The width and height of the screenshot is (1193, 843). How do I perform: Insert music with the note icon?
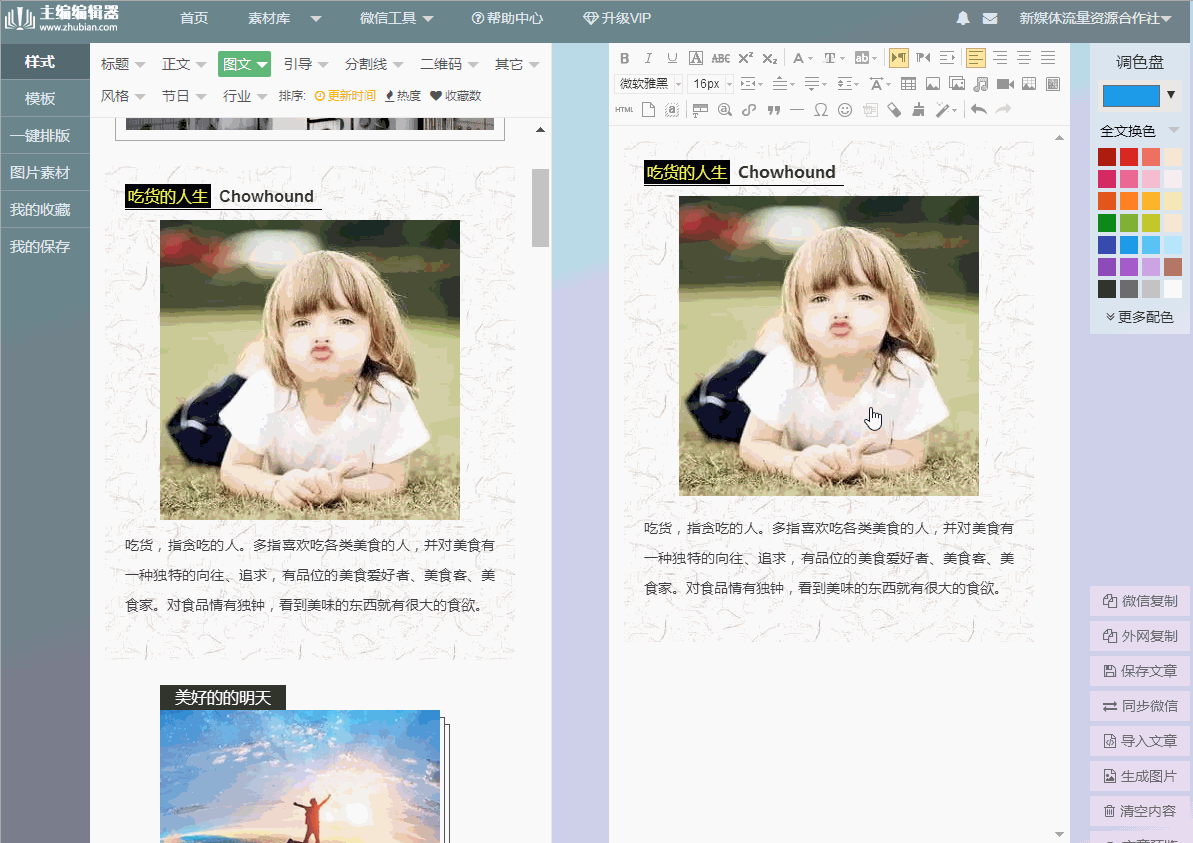(x=981, y=84)
